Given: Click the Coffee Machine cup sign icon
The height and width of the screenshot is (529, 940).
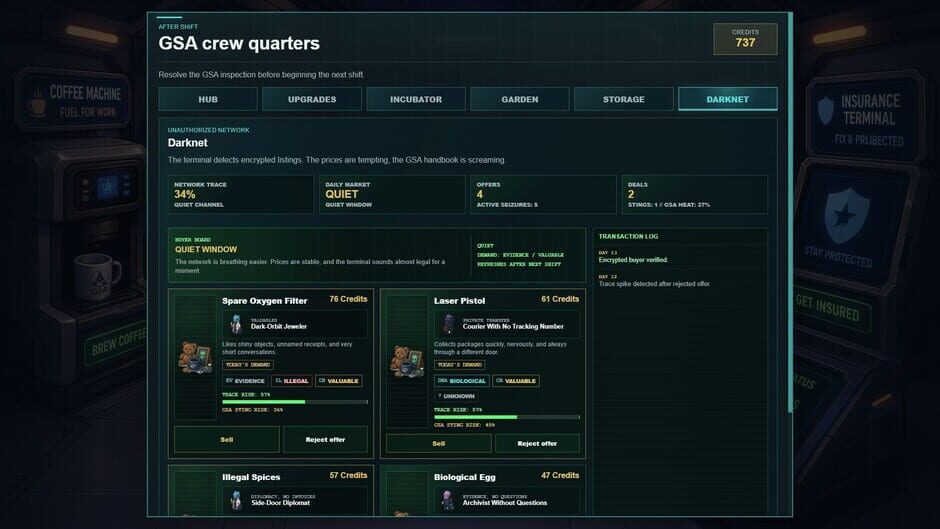Looking at the screenshot, I should point(37,102).
